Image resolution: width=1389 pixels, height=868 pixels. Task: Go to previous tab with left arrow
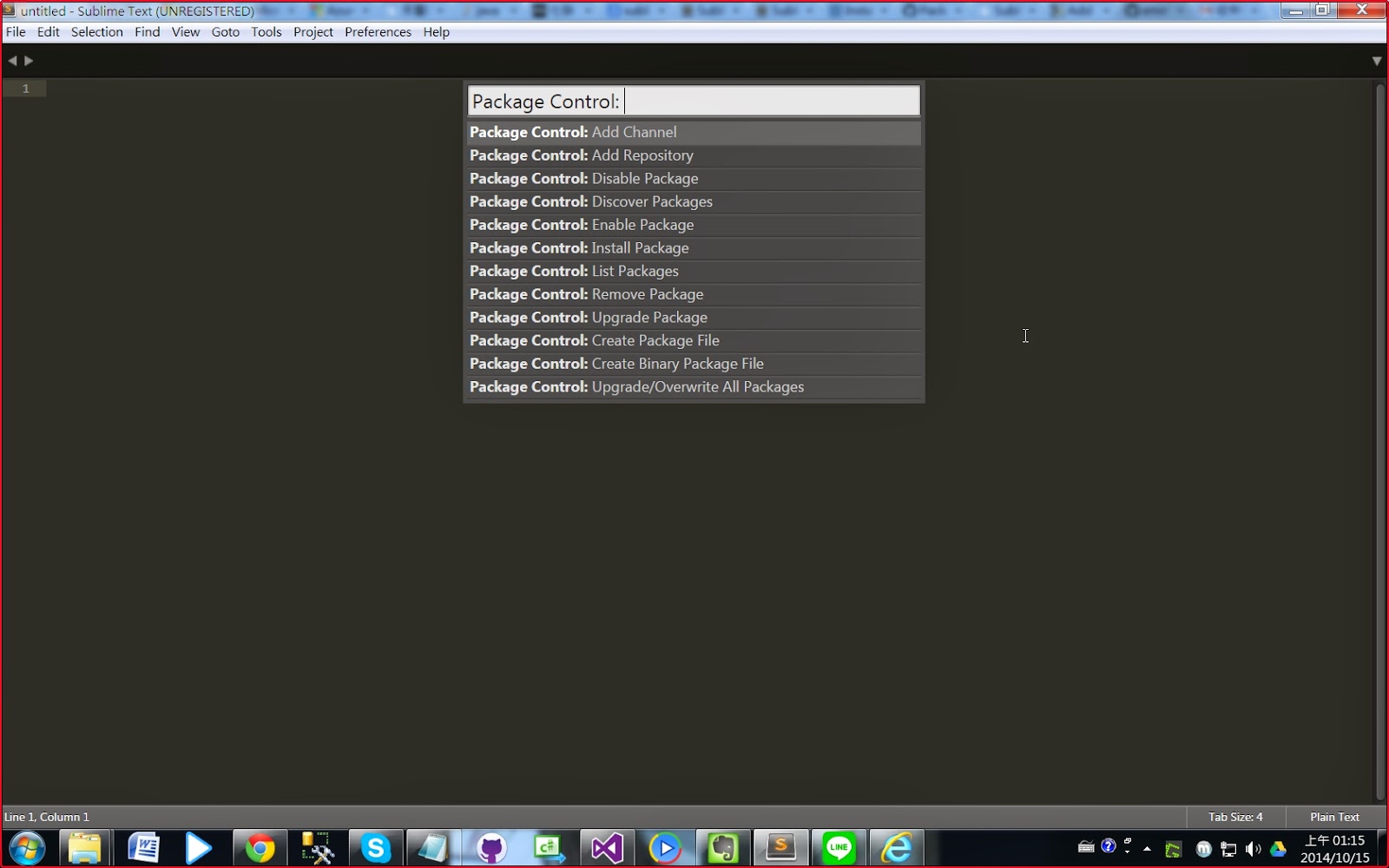point(12,61)
